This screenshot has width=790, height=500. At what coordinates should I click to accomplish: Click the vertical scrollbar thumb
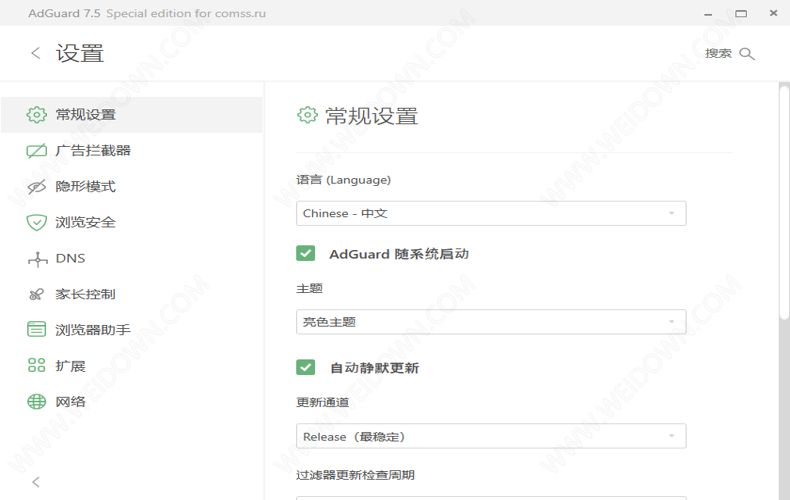click(x=784, y=202)
